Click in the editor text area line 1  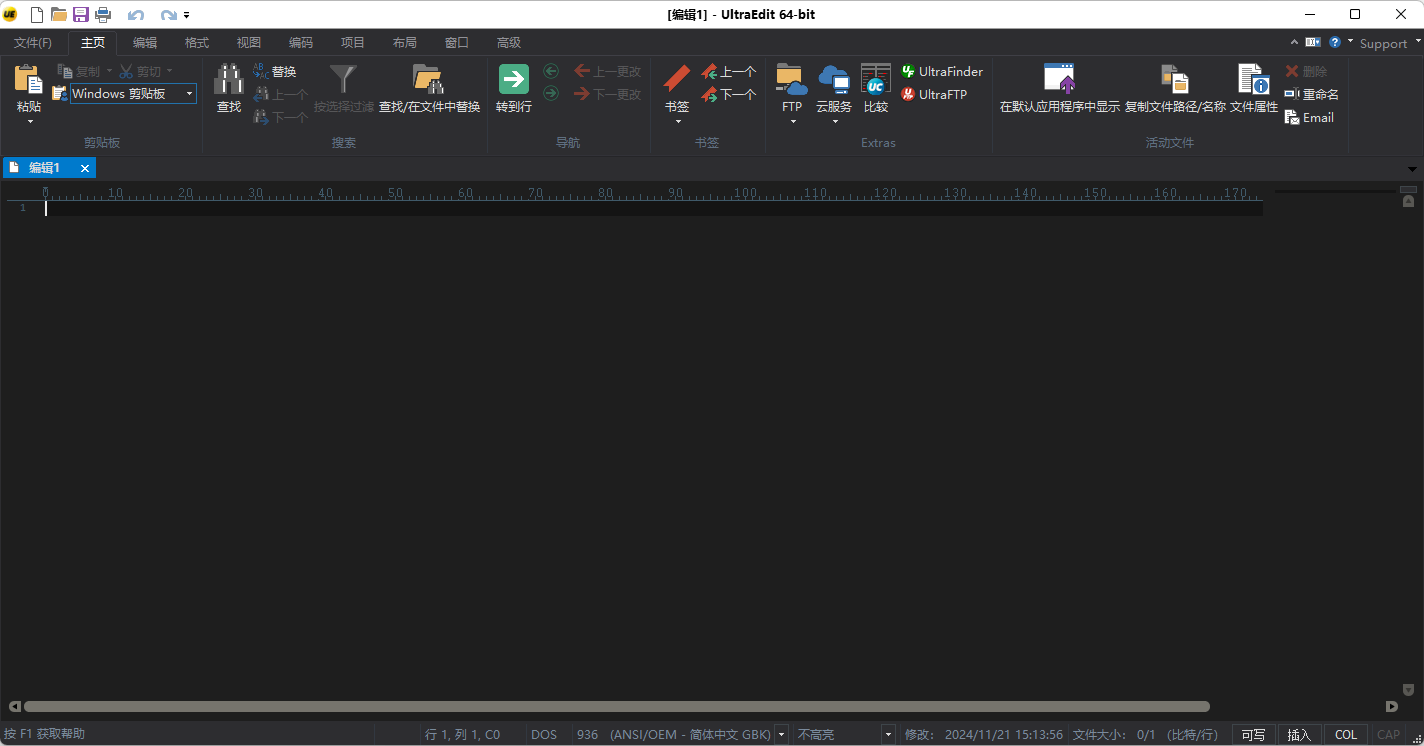click(653, 208)
